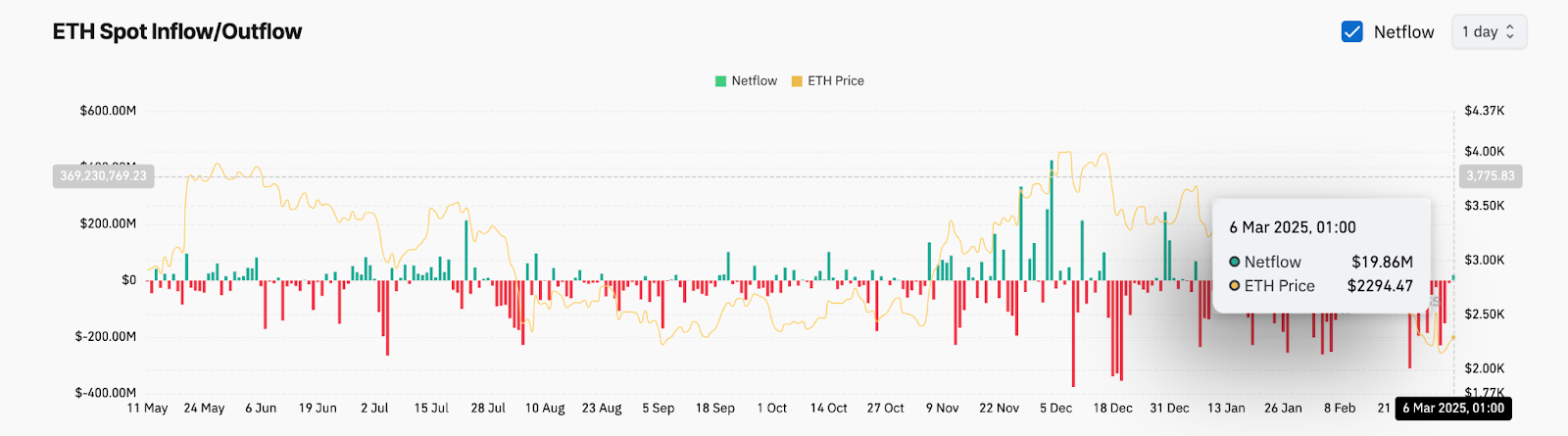
Task: Click the 28 Jul date label
Action: 488,408
